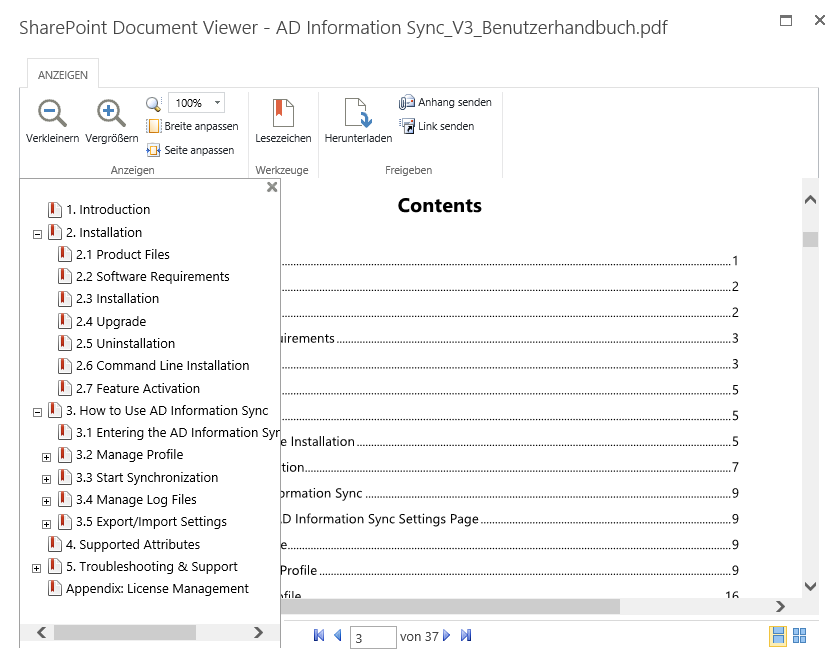Jump to 2.1 Product Files bookmark
Screen dimensions: 839x650
(x=123, y=255)
